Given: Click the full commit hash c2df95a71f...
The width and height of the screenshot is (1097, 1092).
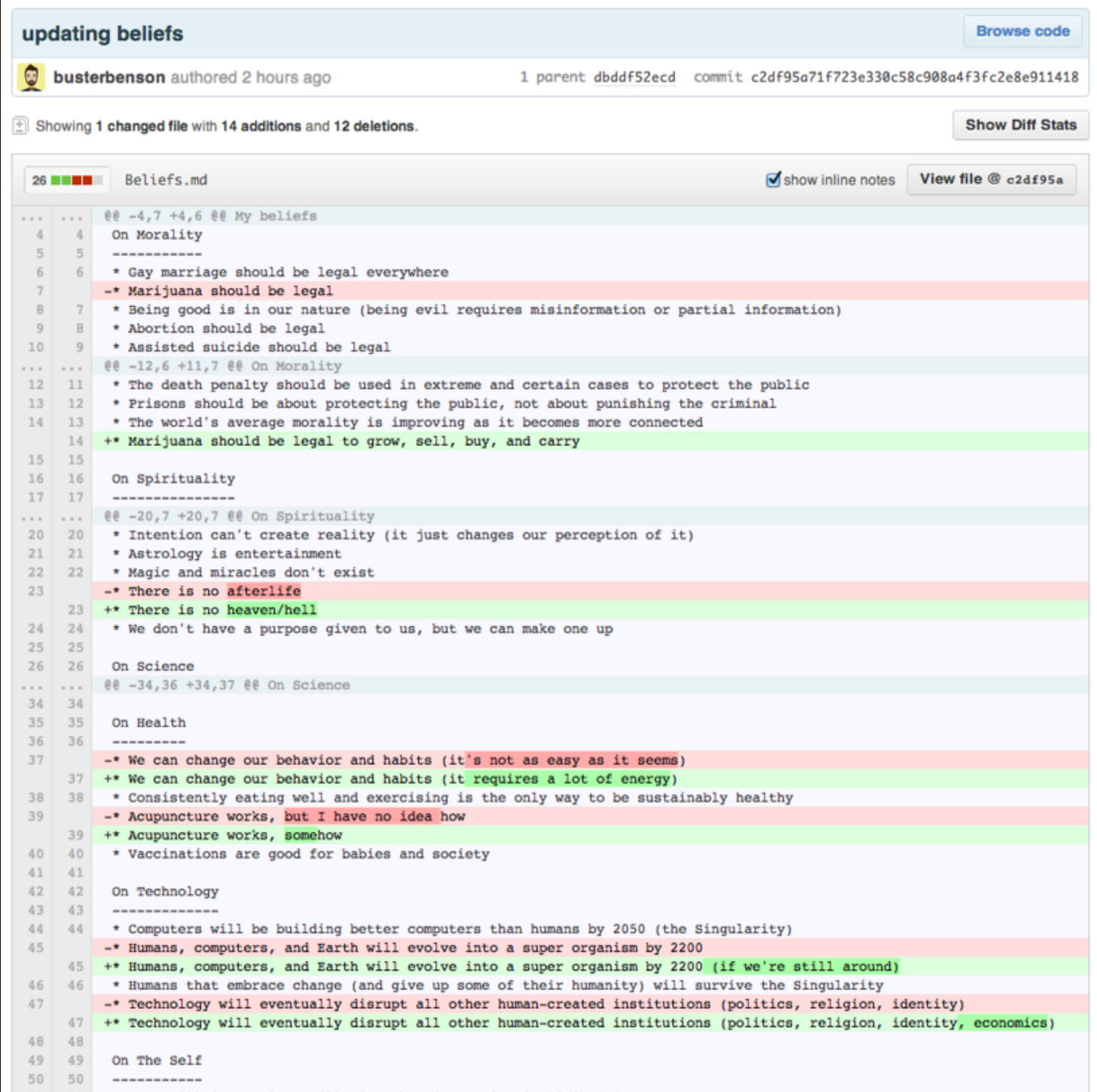Looking at the screenshot, I should pyautogui.click(x=915, y=78).
